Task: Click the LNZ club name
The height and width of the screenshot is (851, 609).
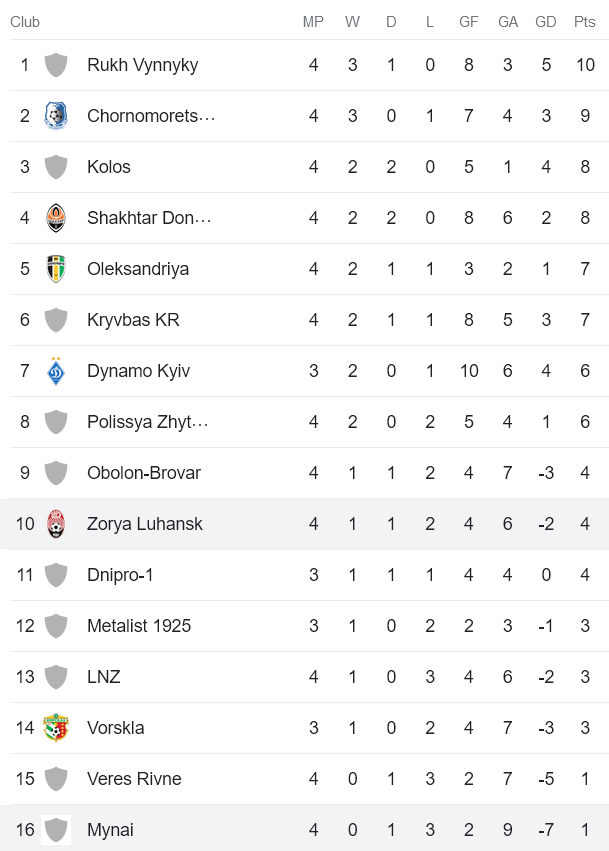Action: 103,676
